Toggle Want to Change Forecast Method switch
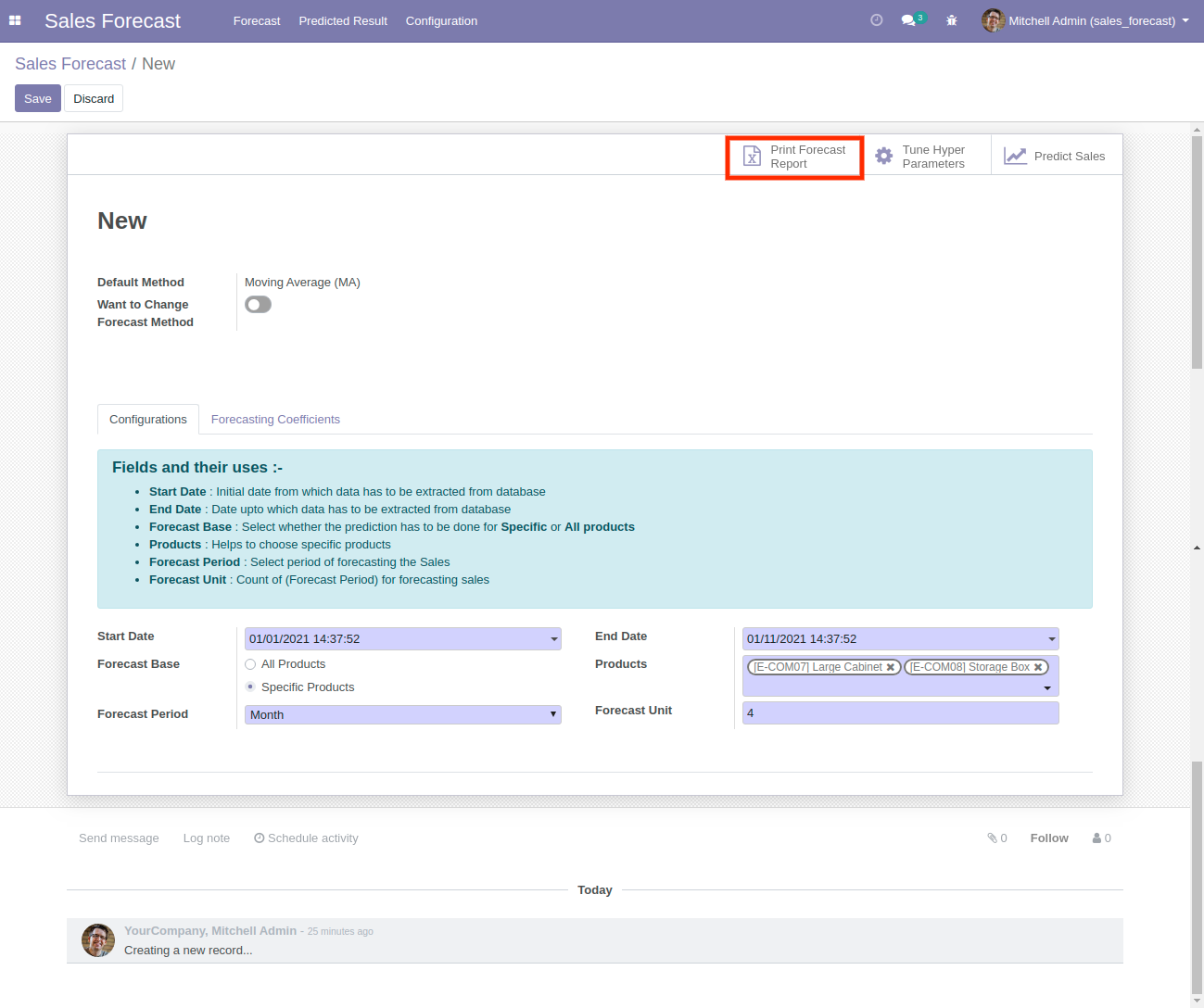The image size is (1204, 1008). tap(258, 305)
